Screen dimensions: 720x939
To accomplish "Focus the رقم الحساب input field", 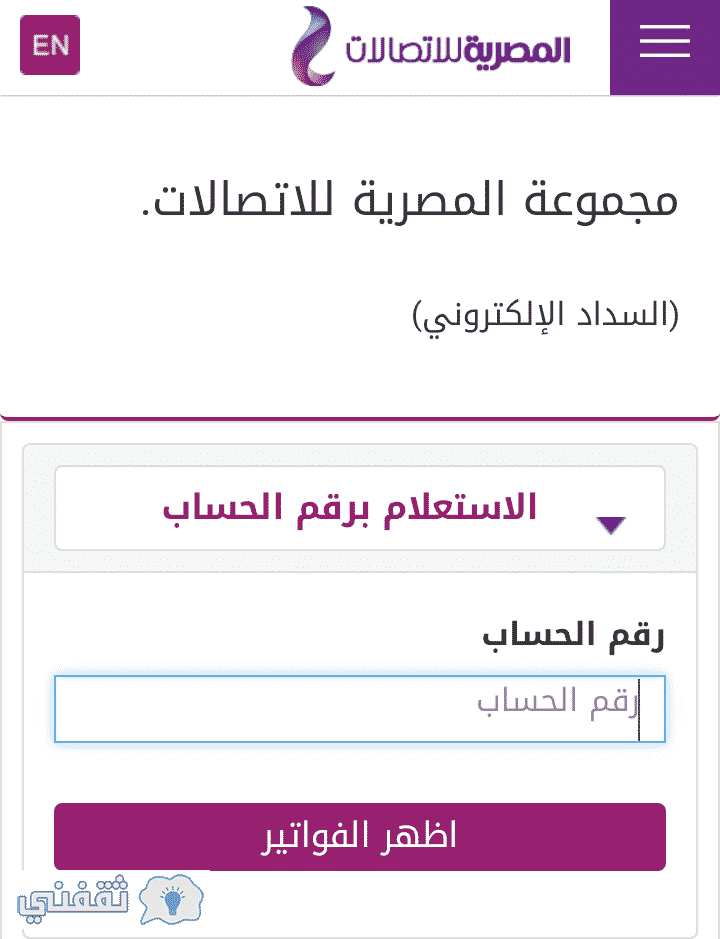I will click(x=360, y=709).
